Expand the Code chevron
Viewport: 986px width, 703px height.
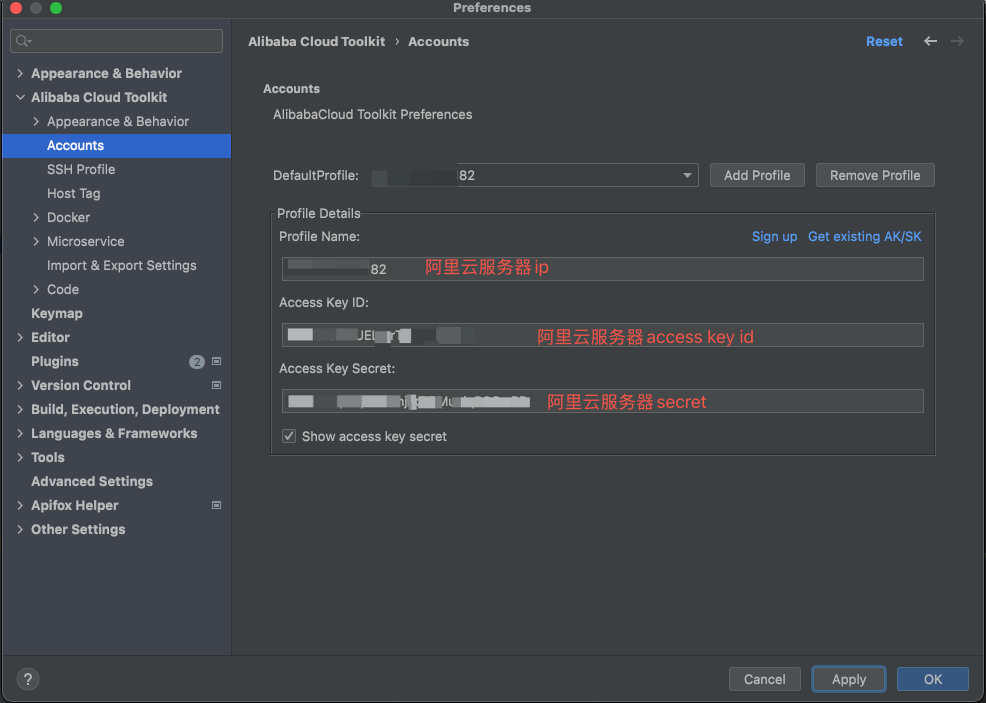coord(36,289)
